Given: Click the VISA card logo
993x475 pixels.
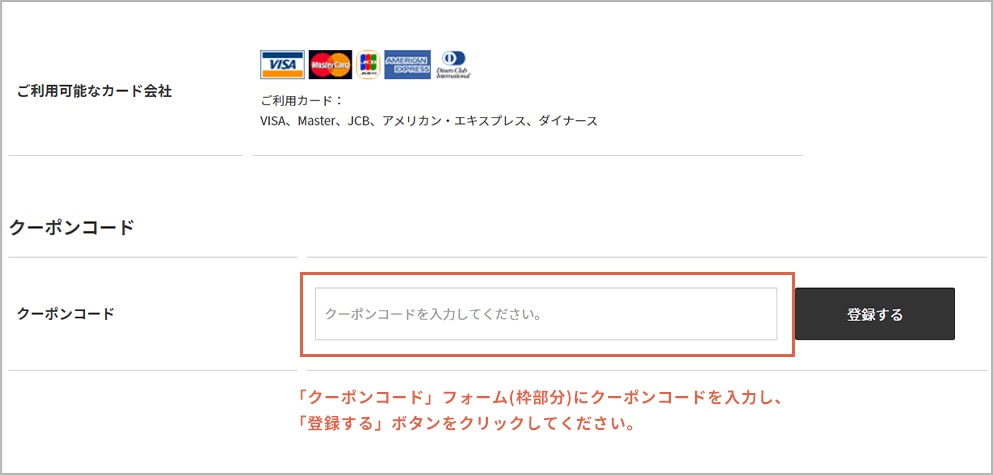Looking at the screenshot, I should pyautogui.click(x=282, y=65).
